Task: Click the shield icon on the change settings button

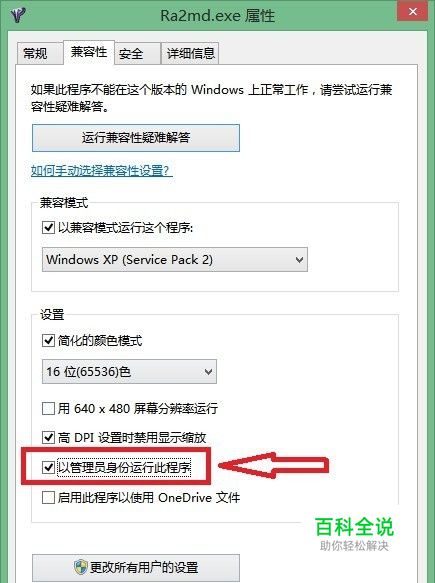Action: (81, 567)
